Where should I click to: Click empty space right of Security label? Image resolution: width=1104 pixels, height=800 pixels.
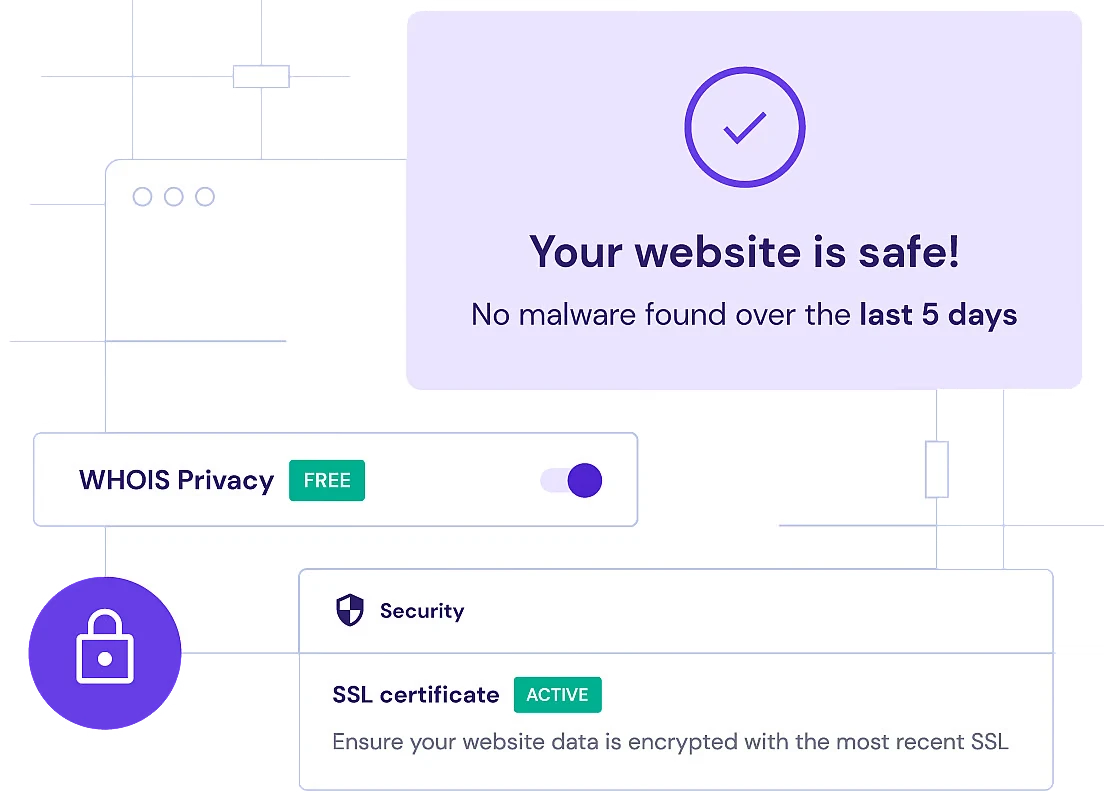coord(750,611)
